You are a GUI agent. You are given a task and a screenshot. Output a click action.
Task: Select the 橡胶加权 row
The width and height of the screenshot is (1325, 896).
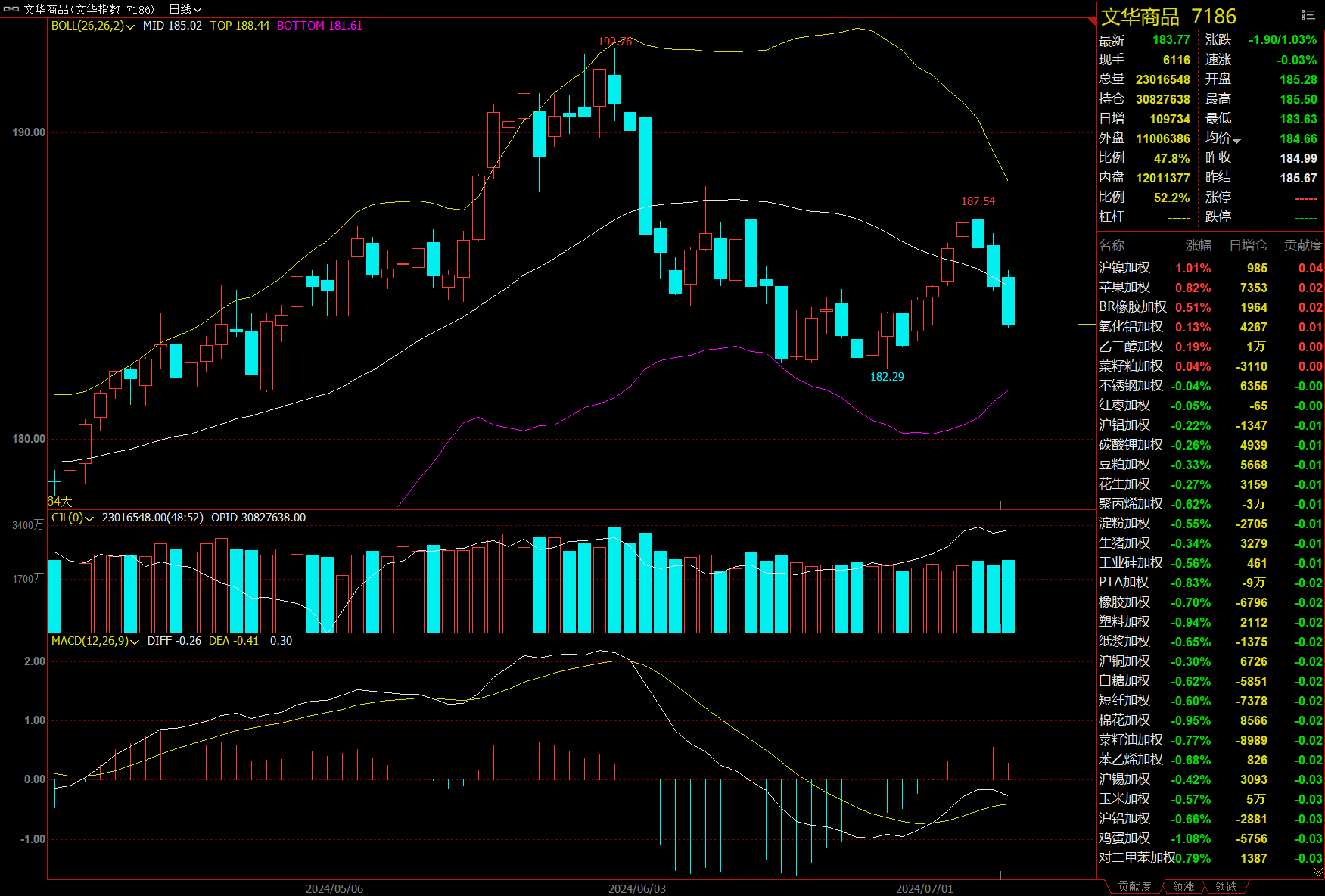[1211, 602]
